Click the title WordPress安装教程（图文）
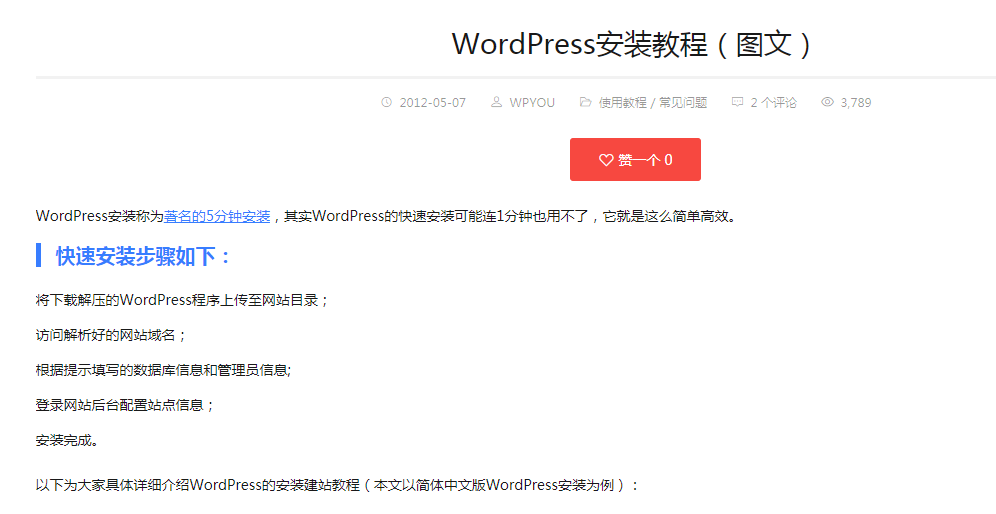The image size is (996, 514). (632, 44)
